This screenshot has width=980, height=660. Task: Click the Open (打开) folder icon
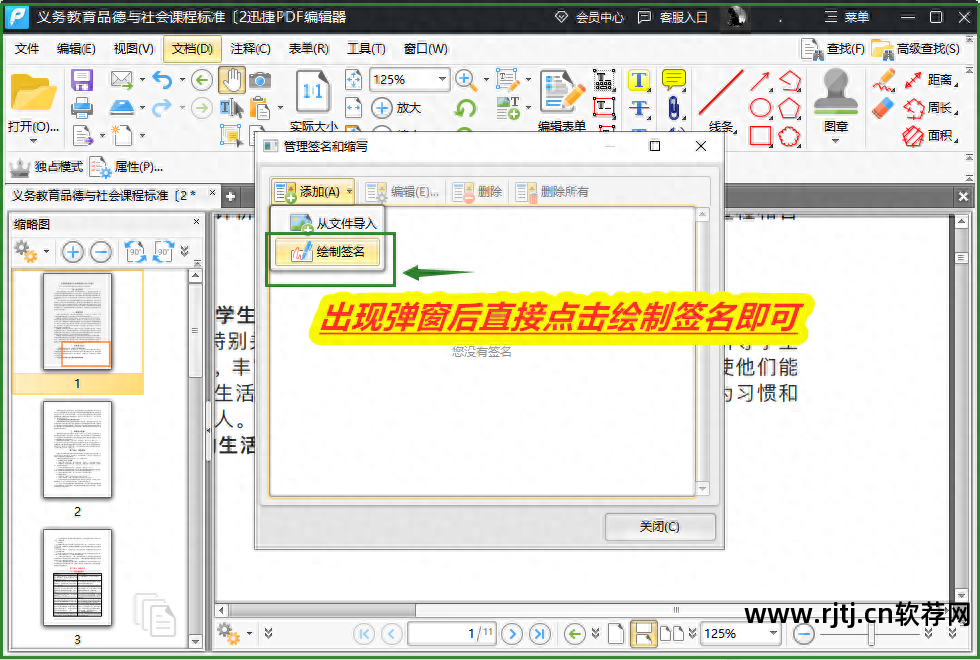coord(33,95)
